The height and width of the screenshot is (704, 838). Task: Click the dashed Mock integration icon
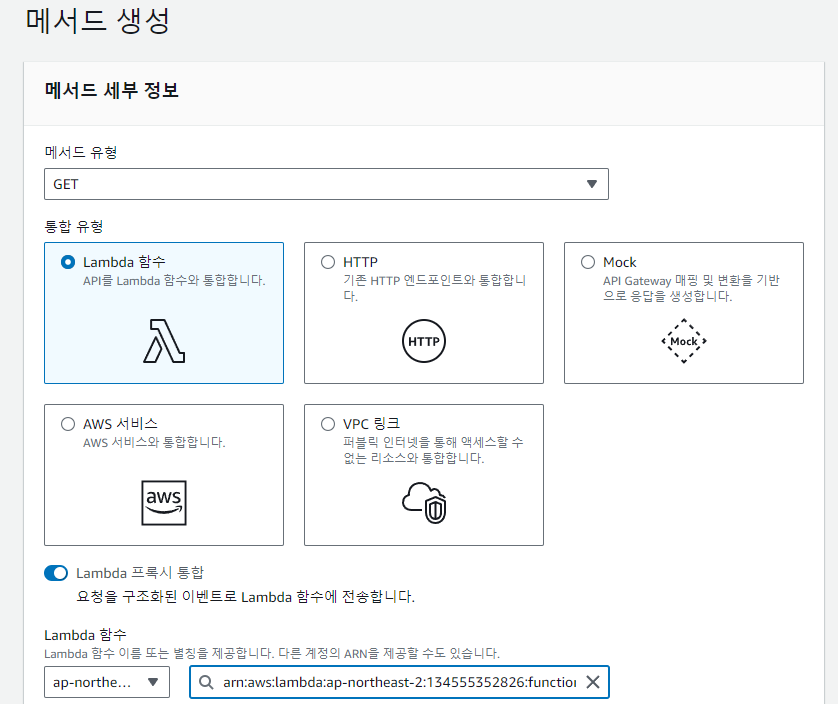point(683,340)
